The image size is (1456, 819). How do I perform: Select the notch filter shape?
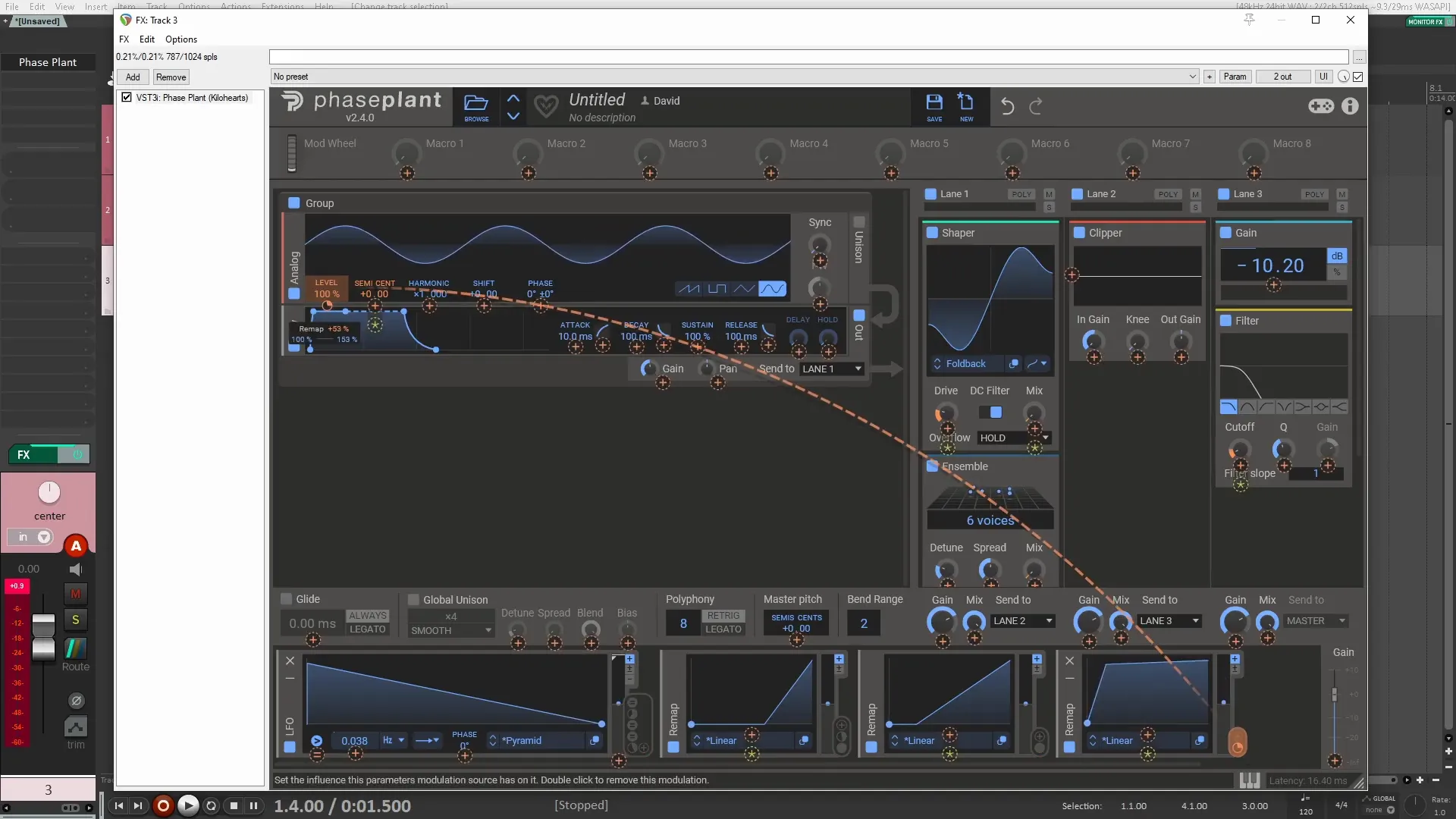(1284, 407)
